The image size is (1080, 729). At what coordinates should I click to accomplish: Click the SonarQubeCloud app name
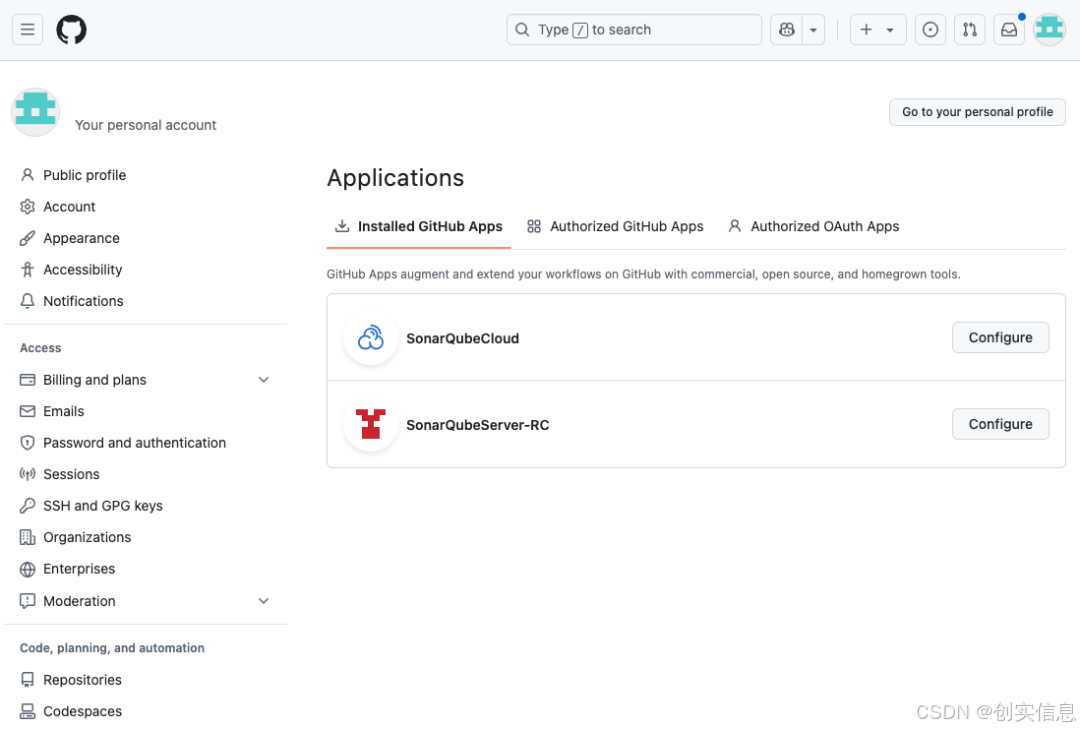463,338
